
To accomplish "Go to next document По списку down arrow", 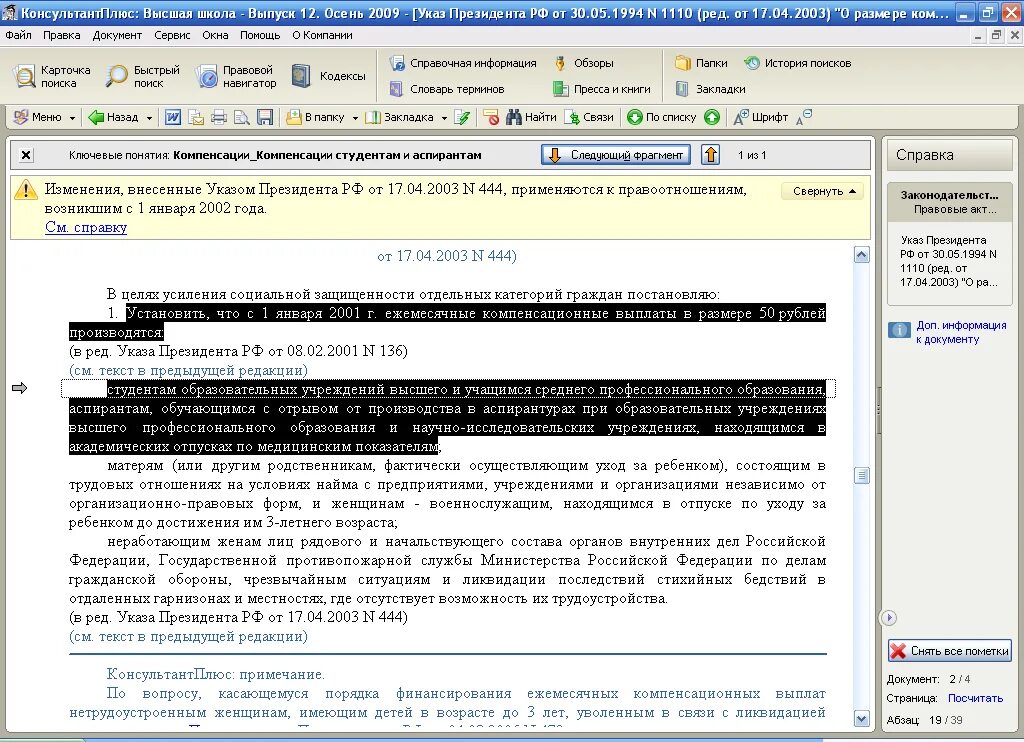I will tap(662, 118).
